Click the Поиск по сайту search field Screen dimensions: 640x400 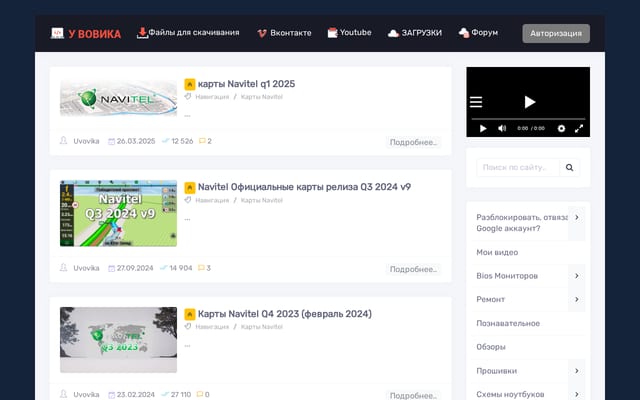[518, 167]
